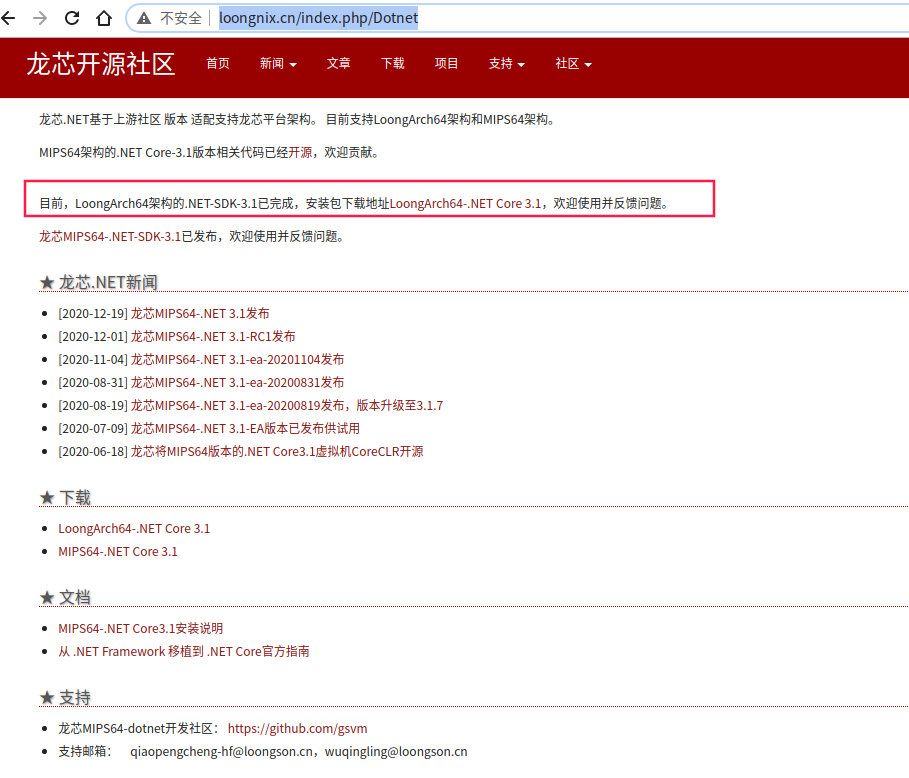Open LoongArch64-.NET Core 3.1 under 下载 section
This screenshot has height=778, width=909.
coord(134,529)
